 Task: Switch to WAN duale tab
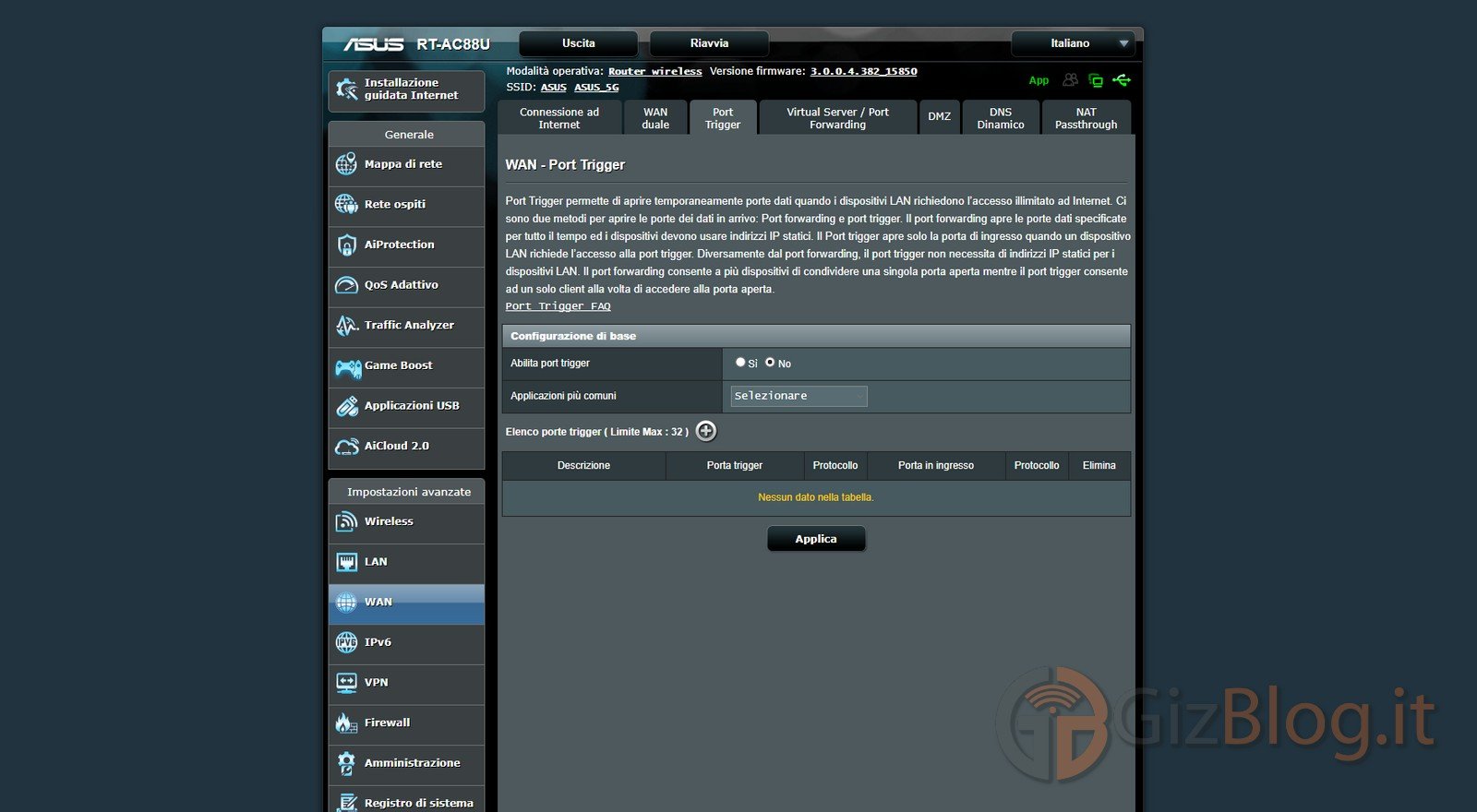655,118
